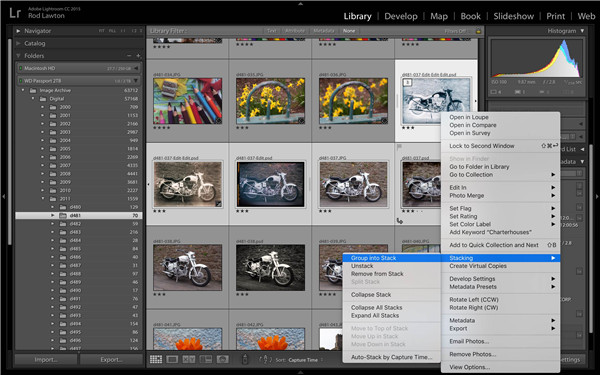Screen dimensions: 600x375
Task: Hide left panel with the edge arrow
Action: coord(3,196)
